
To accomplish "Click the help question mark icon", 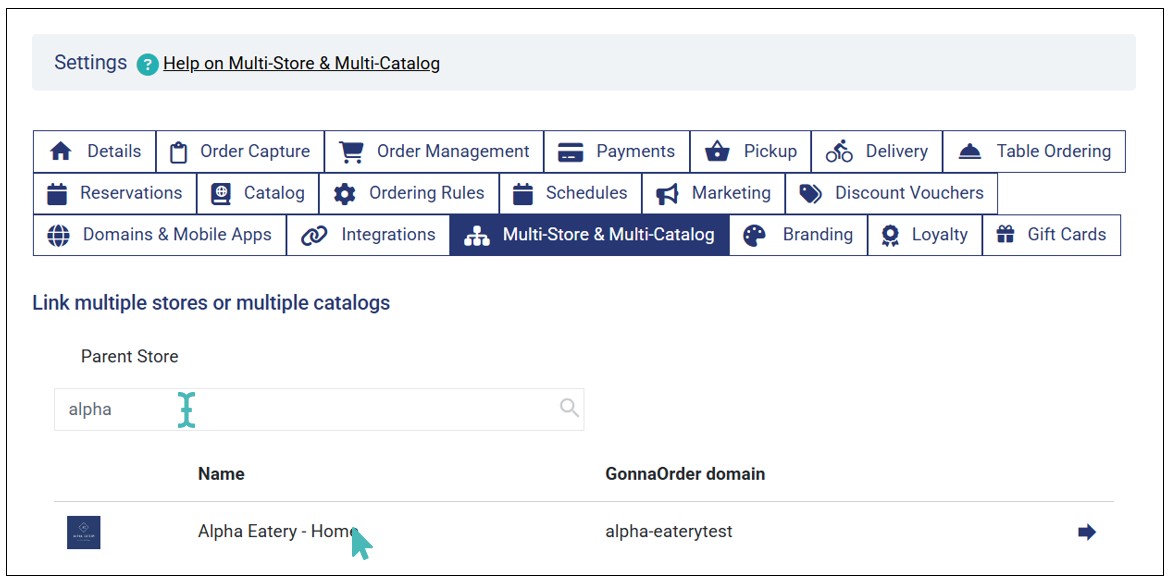I will coord(148,65).
